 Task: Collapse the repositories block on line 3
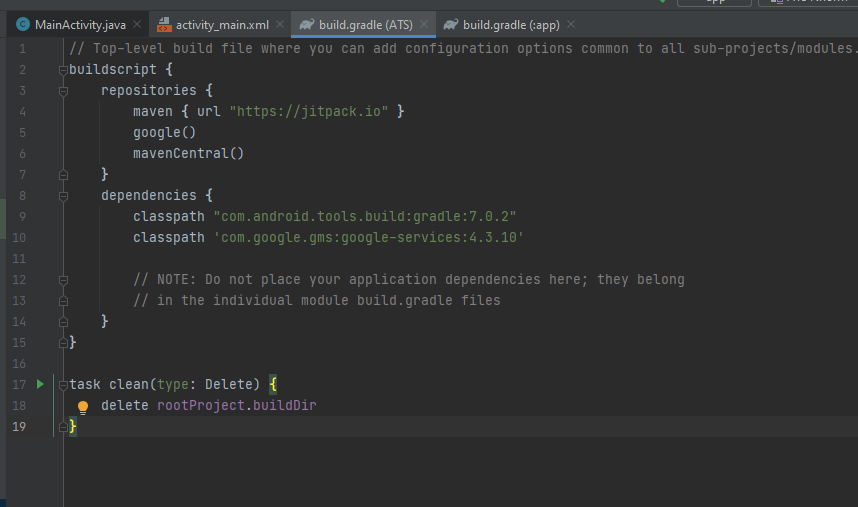(x=63, y=91)
